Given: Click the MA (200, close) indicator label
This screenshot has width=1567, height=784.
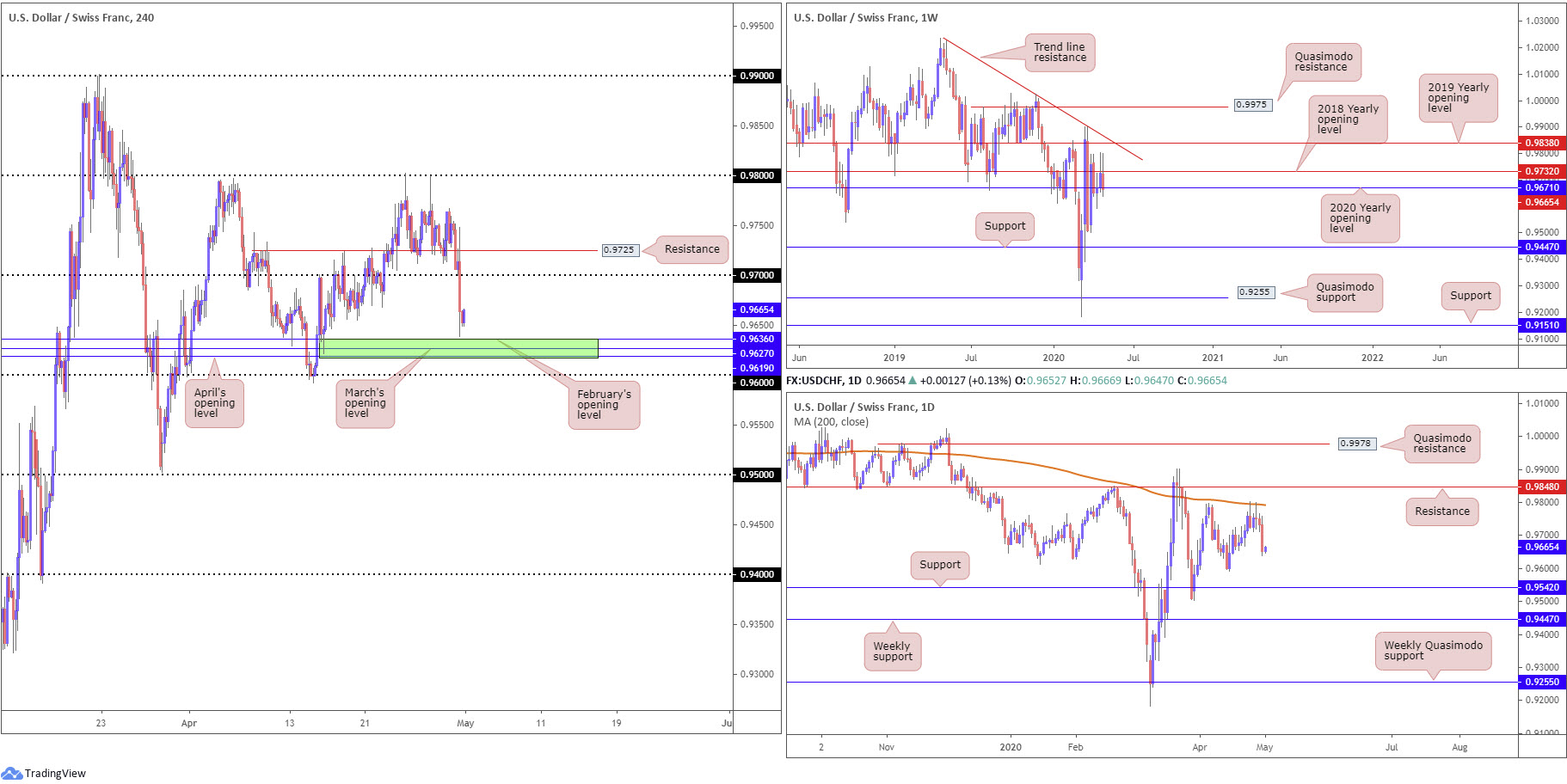Looking at the screenshot, I should click(x=831, y=422).
